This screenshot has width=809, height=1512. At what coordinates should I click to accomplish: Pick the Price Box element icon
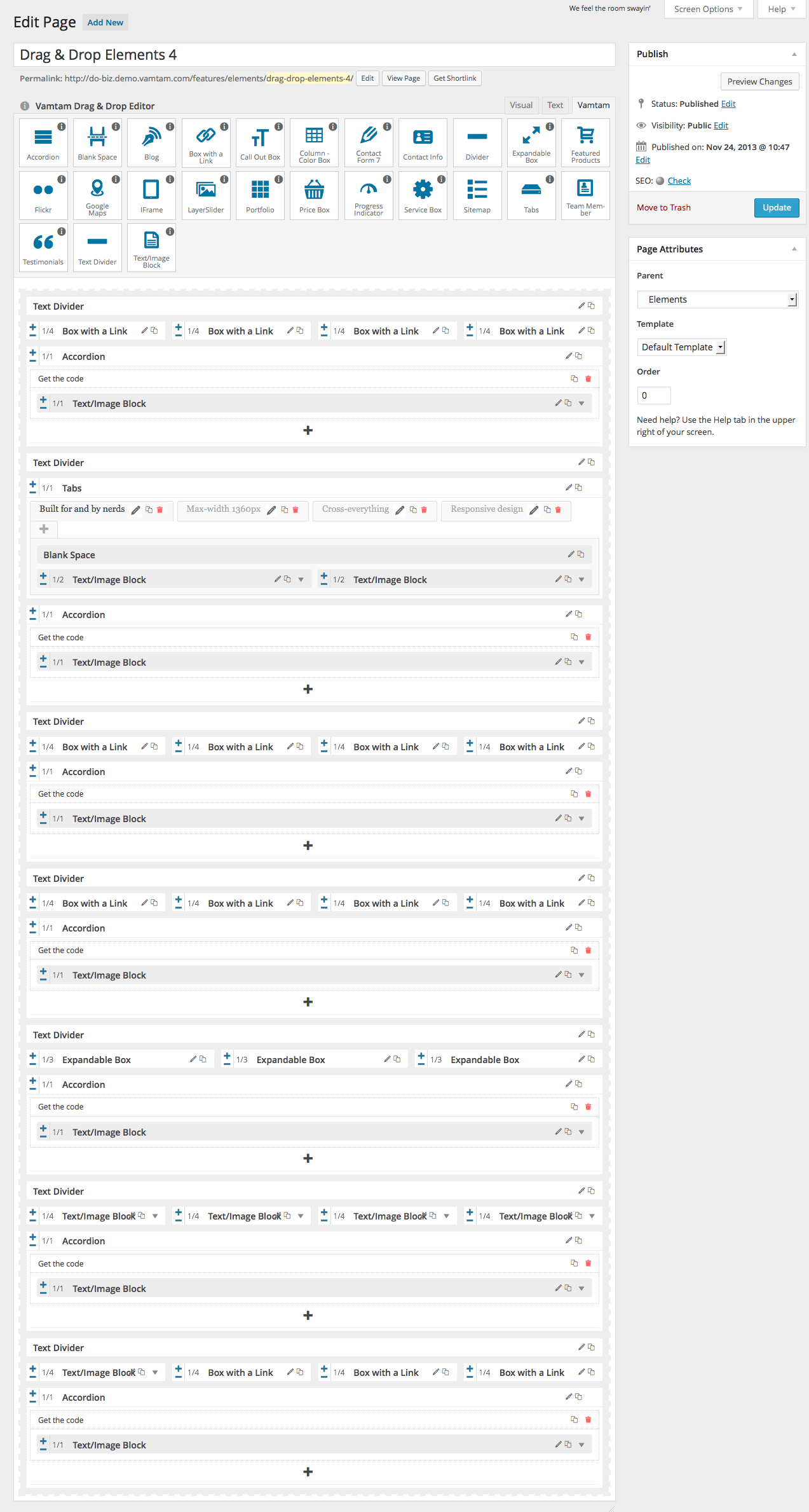pyautogui.click(x=315, y=195)
